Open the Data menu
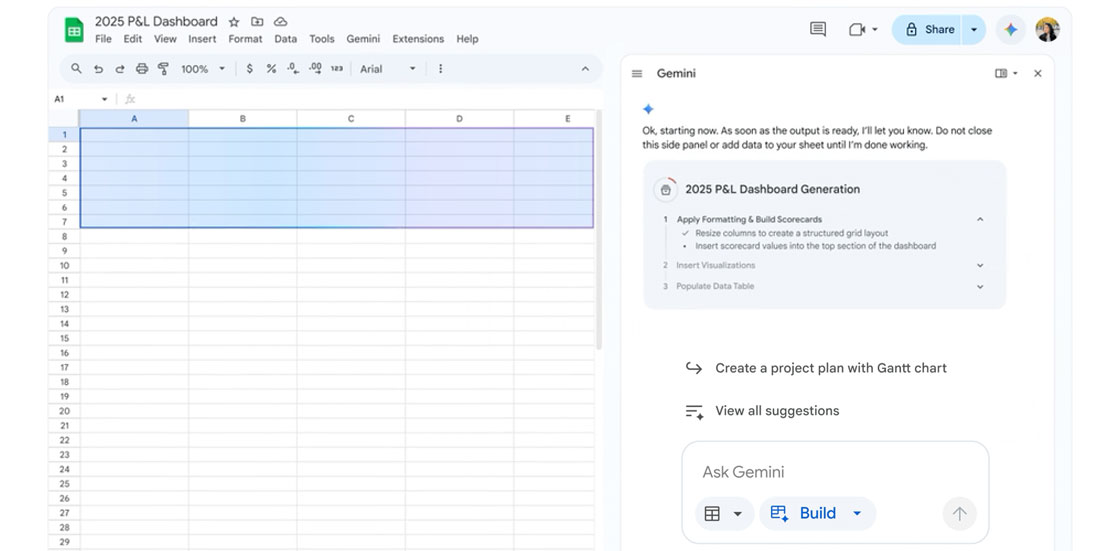1120x551 pixels. tap(286, 39)
